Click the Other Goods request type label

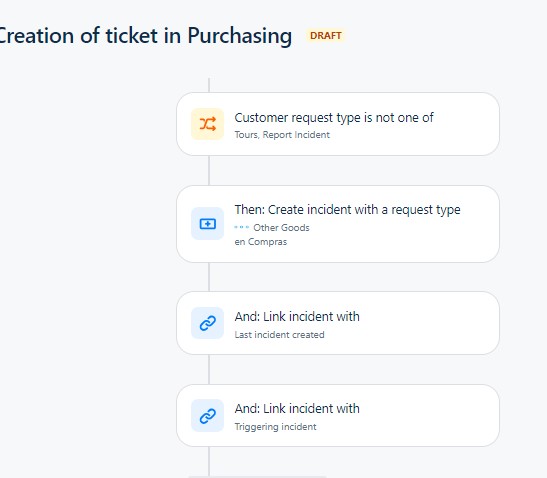[x=281, y=227]
